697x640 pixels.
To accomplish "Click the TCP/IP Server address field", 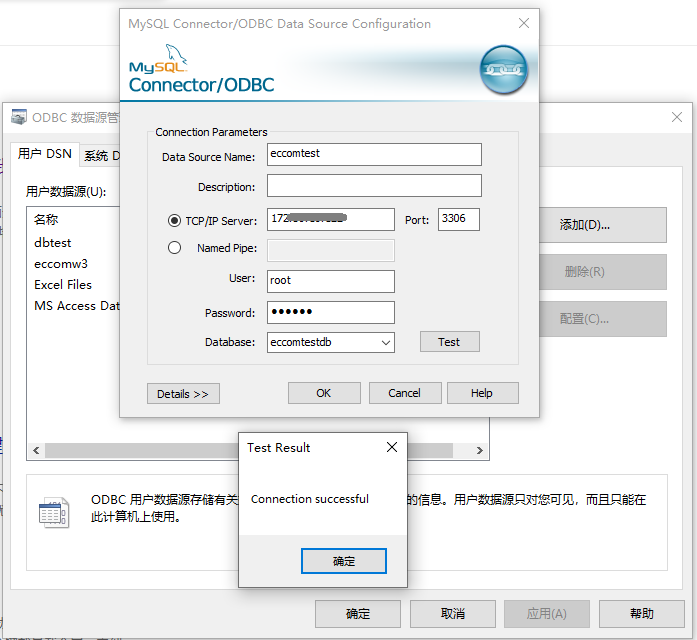I will tap(331, 219).
